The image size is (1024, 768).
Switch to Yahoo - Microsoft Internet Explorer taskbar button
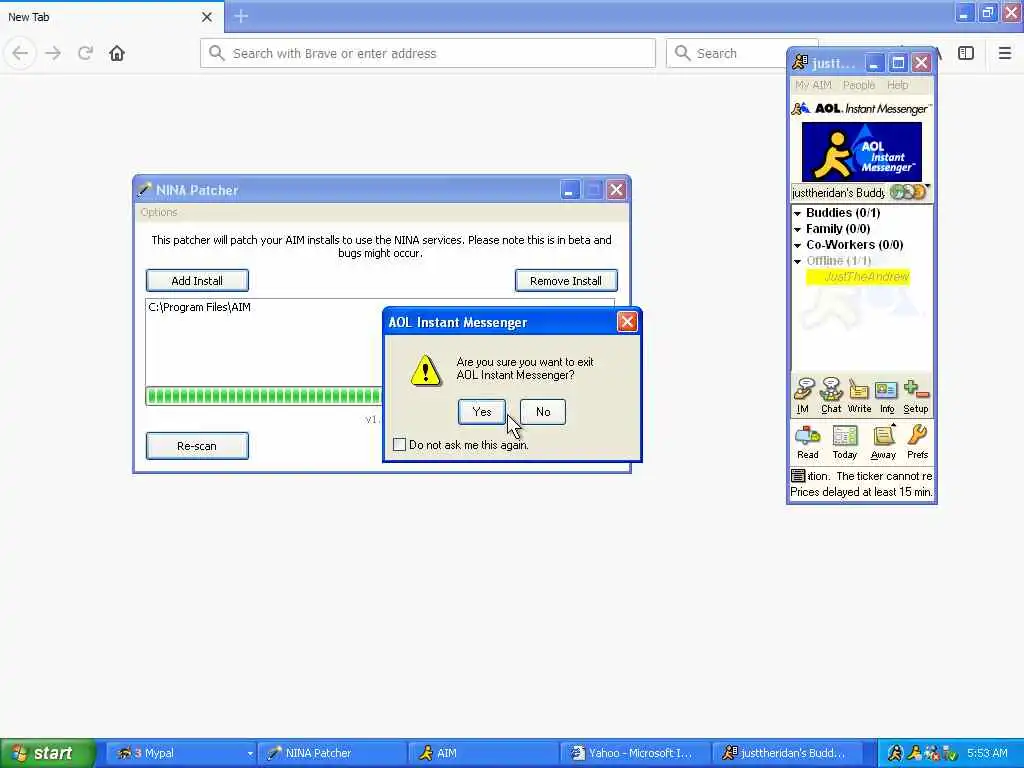pos(635,753)
